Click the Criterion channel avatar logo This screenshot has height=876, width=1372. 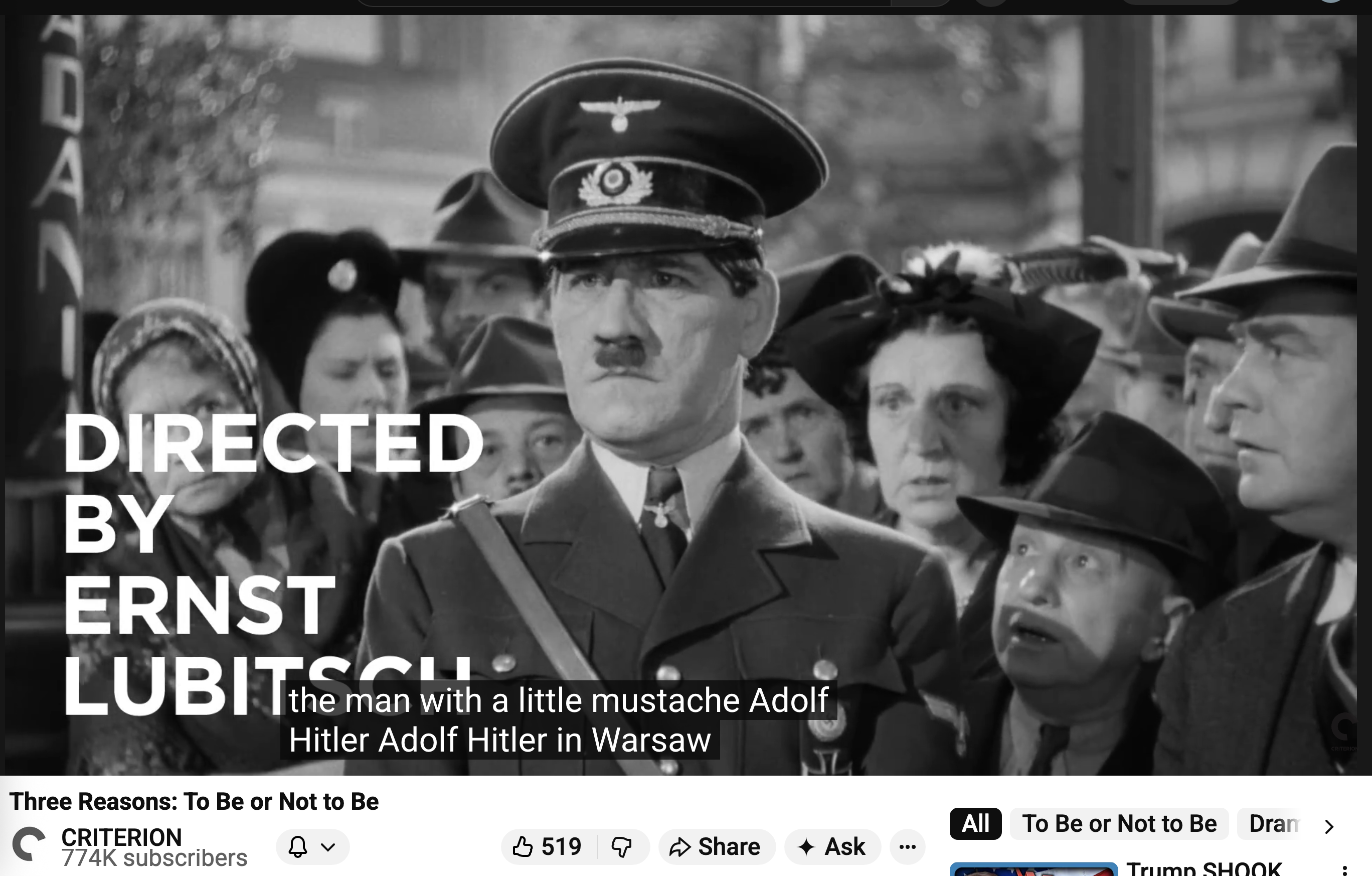29,844
